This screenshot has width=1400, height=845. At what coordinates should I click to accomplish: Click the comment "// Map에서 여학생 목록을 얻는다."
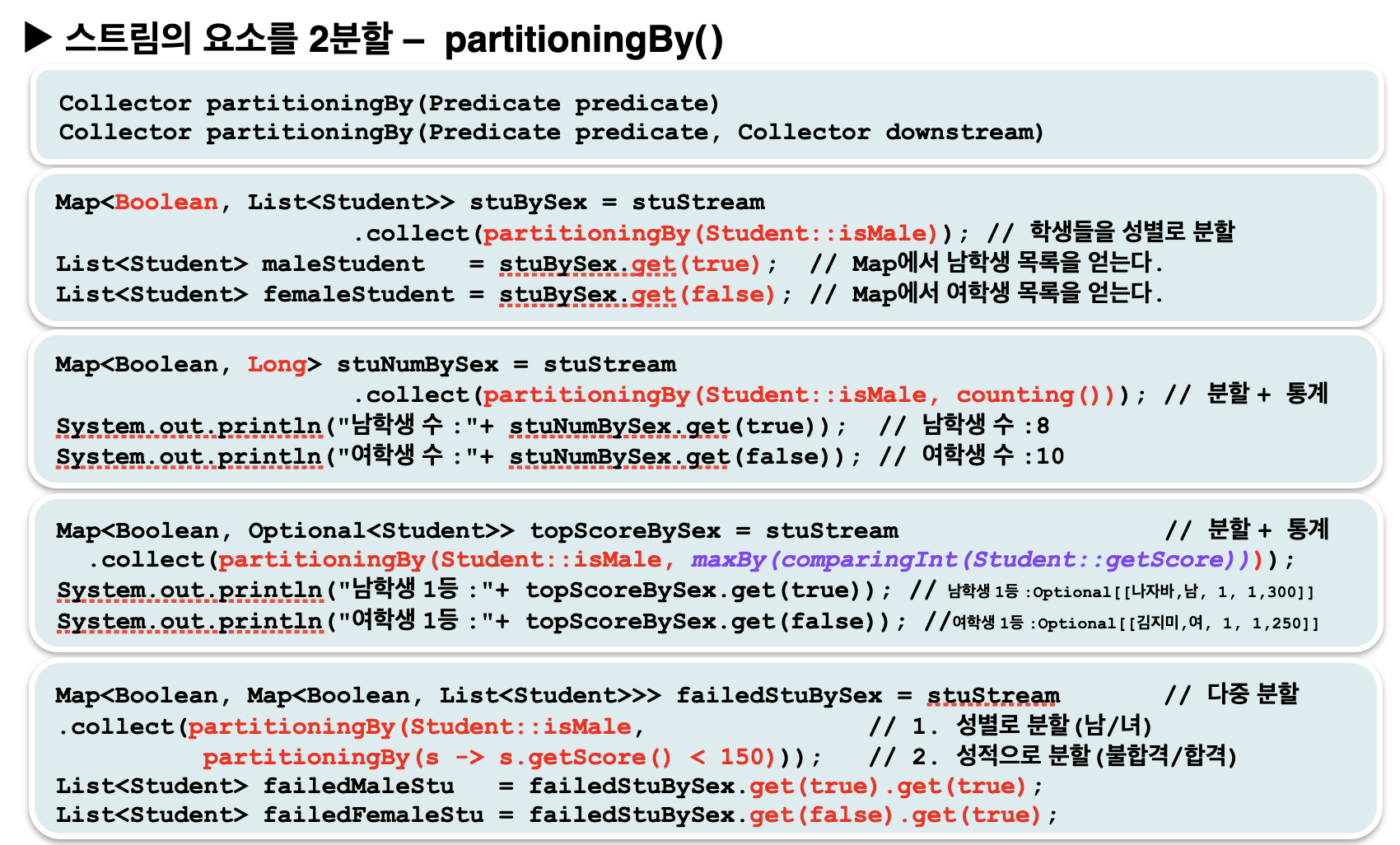(987, 293)
